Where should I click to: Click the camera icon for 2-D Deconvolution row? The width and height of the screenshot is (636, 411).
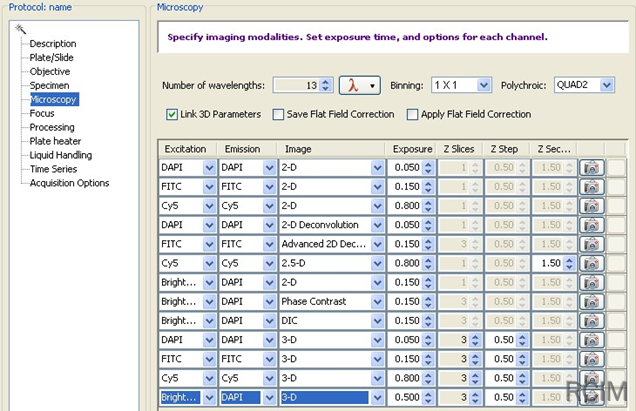pyautogui.click(x=591, y=225)
